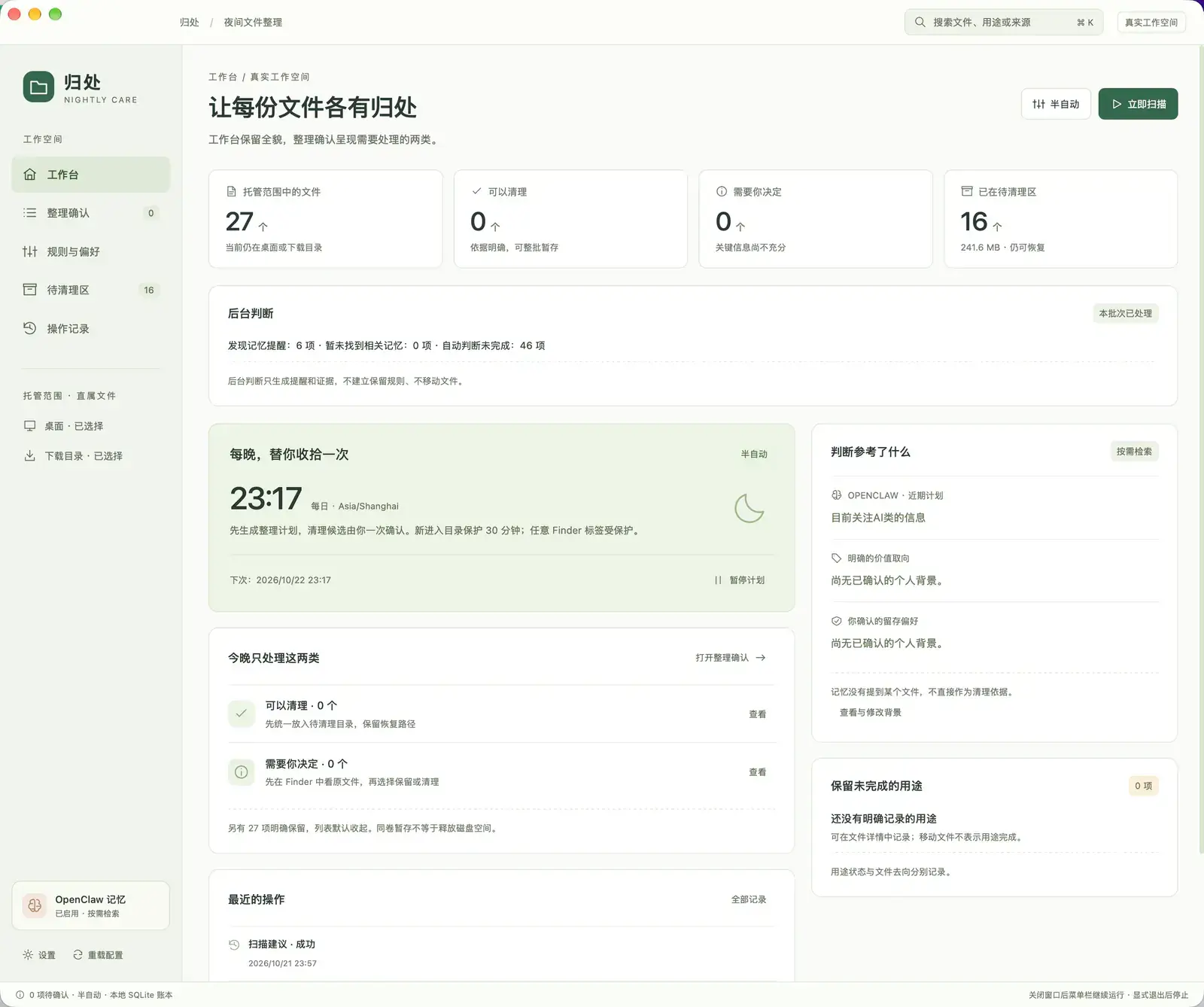
Task: Click the 重载配置 reload button
Action: click(98, 955)
